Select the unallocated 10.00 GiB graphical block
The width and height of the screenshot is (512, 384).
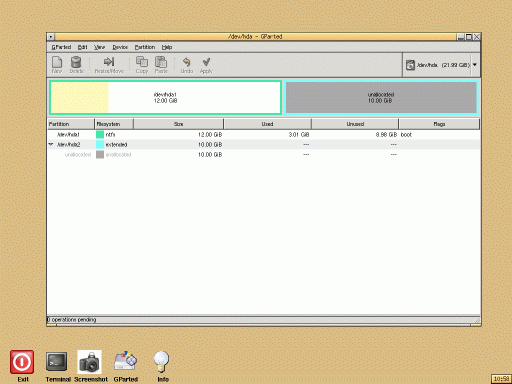381,98
